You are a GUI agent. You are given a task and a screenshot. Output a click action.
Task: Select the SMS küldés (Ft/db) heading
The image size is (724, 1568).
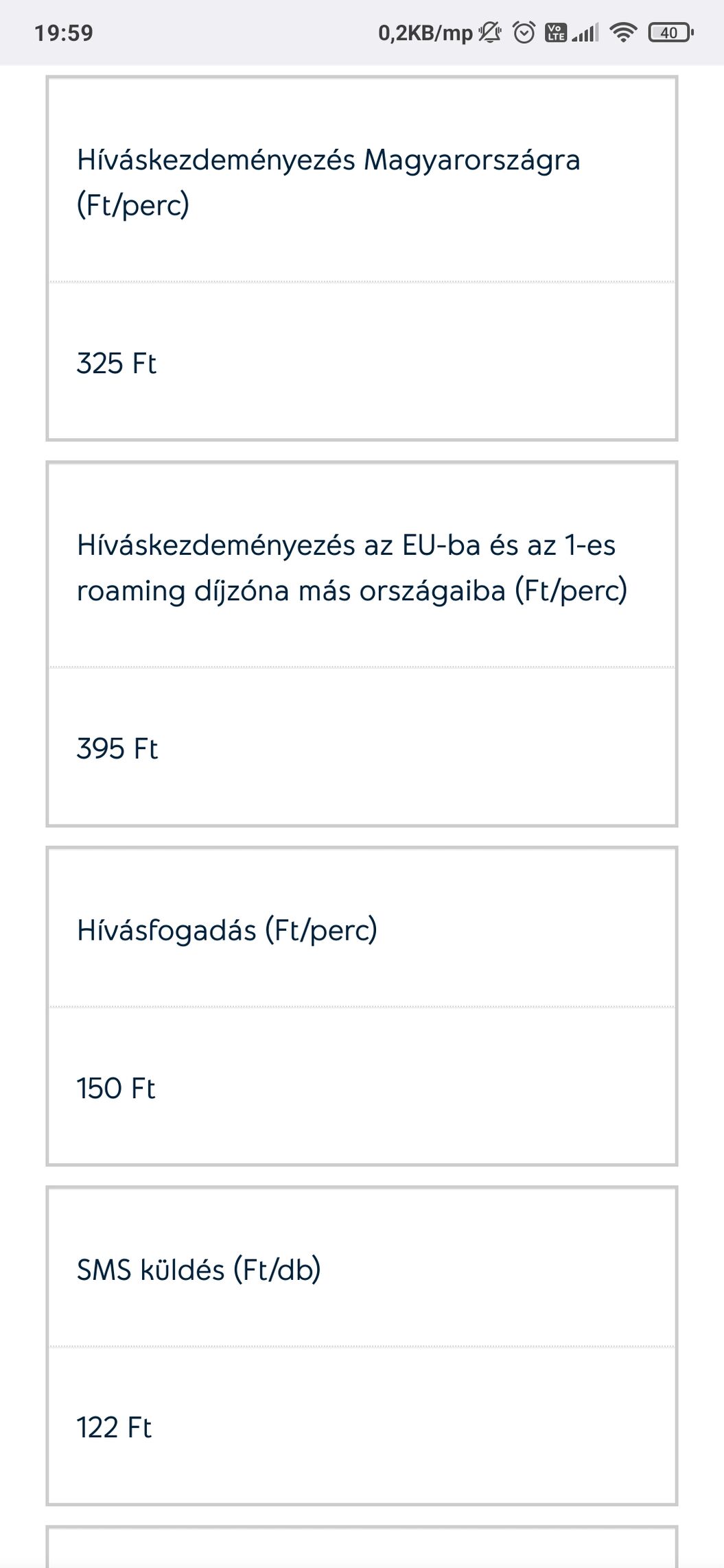click(x=199, y=1270)
